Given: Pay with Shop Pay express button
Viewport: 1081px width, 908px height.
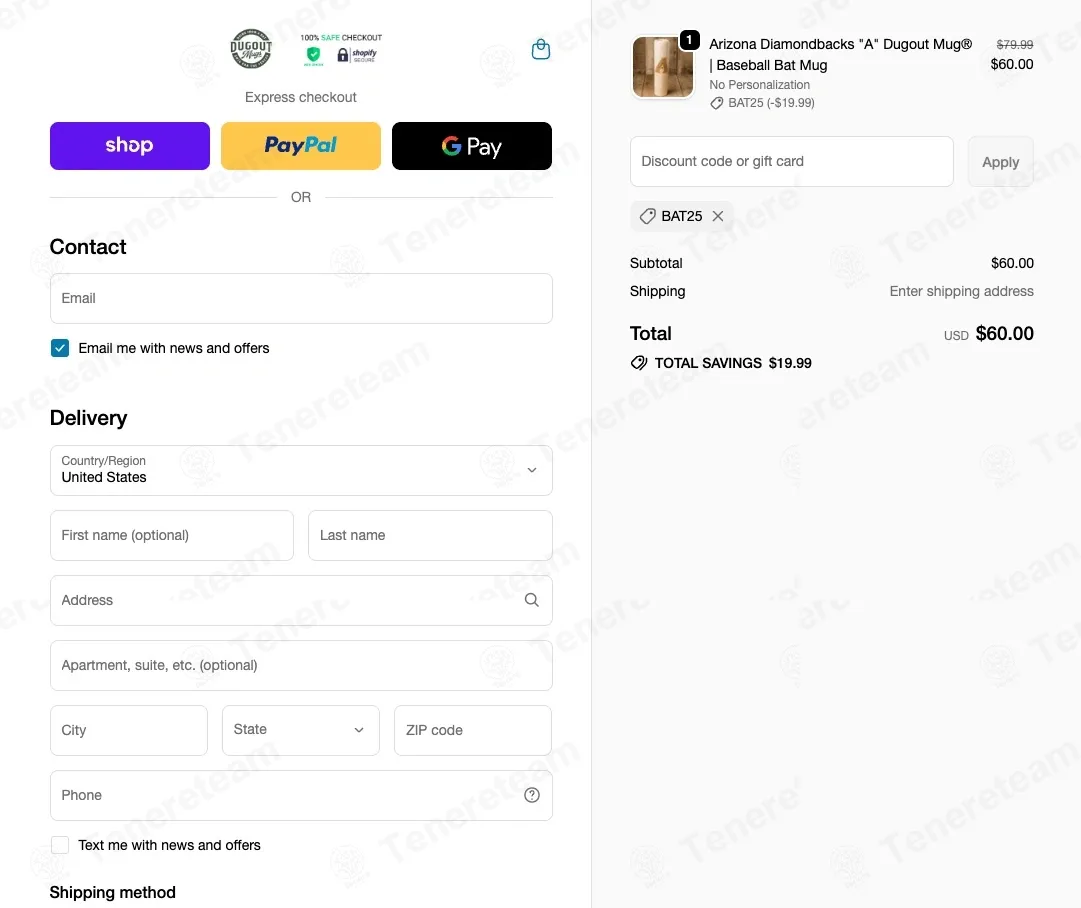Looking at the screenshot, I should pos(130,145).
